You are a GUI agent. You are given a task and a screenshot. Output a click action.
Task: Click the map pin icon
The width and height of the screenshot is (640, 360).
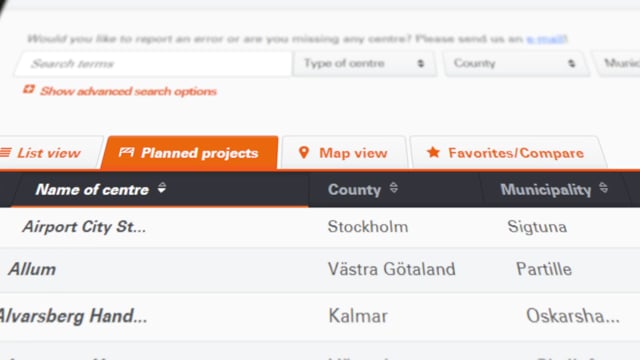point(304,153)
